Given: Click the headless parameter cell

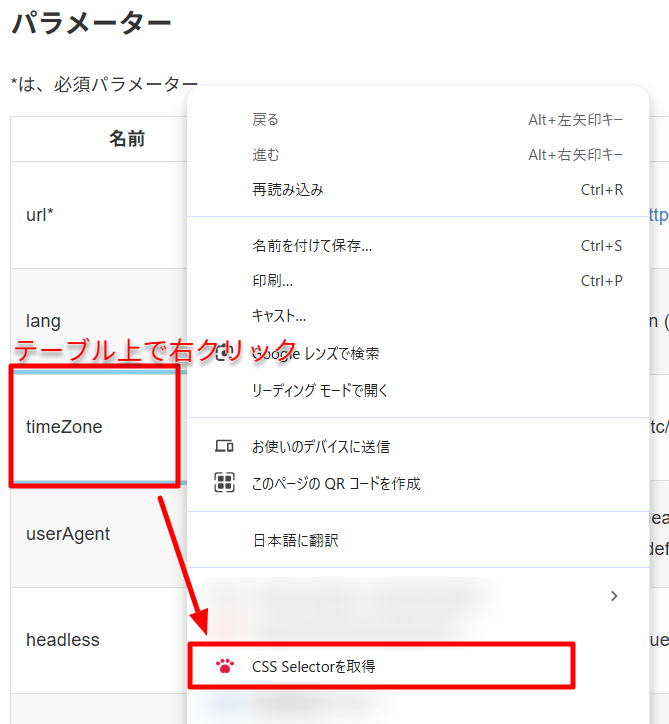Looking at the screenshot, I should [x=63, y=640].
